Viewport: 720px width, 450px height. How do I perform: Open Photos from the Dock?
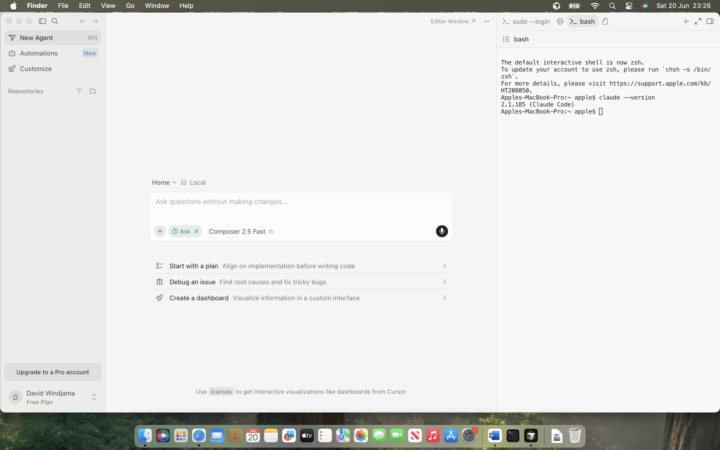tap(361, 435)
